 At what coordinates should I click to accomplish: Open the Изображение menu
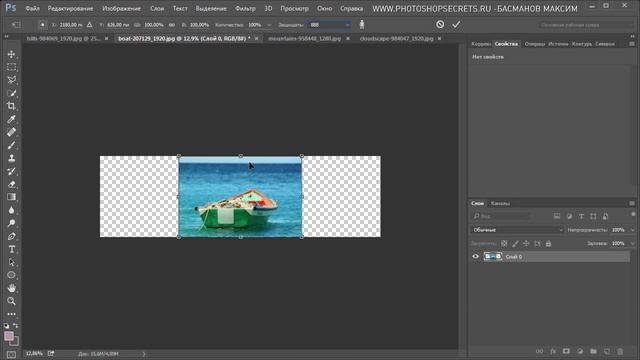121,9
